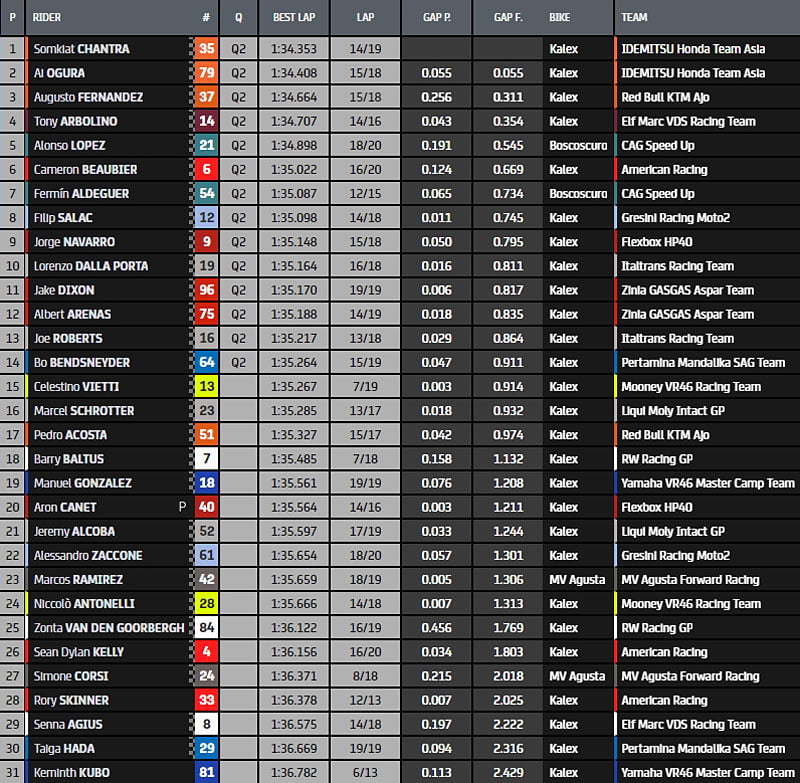Viewport: 800px width, 783px height.
Task: Select the number 96 badge for Jake Dixon
Action: (206, 290)
